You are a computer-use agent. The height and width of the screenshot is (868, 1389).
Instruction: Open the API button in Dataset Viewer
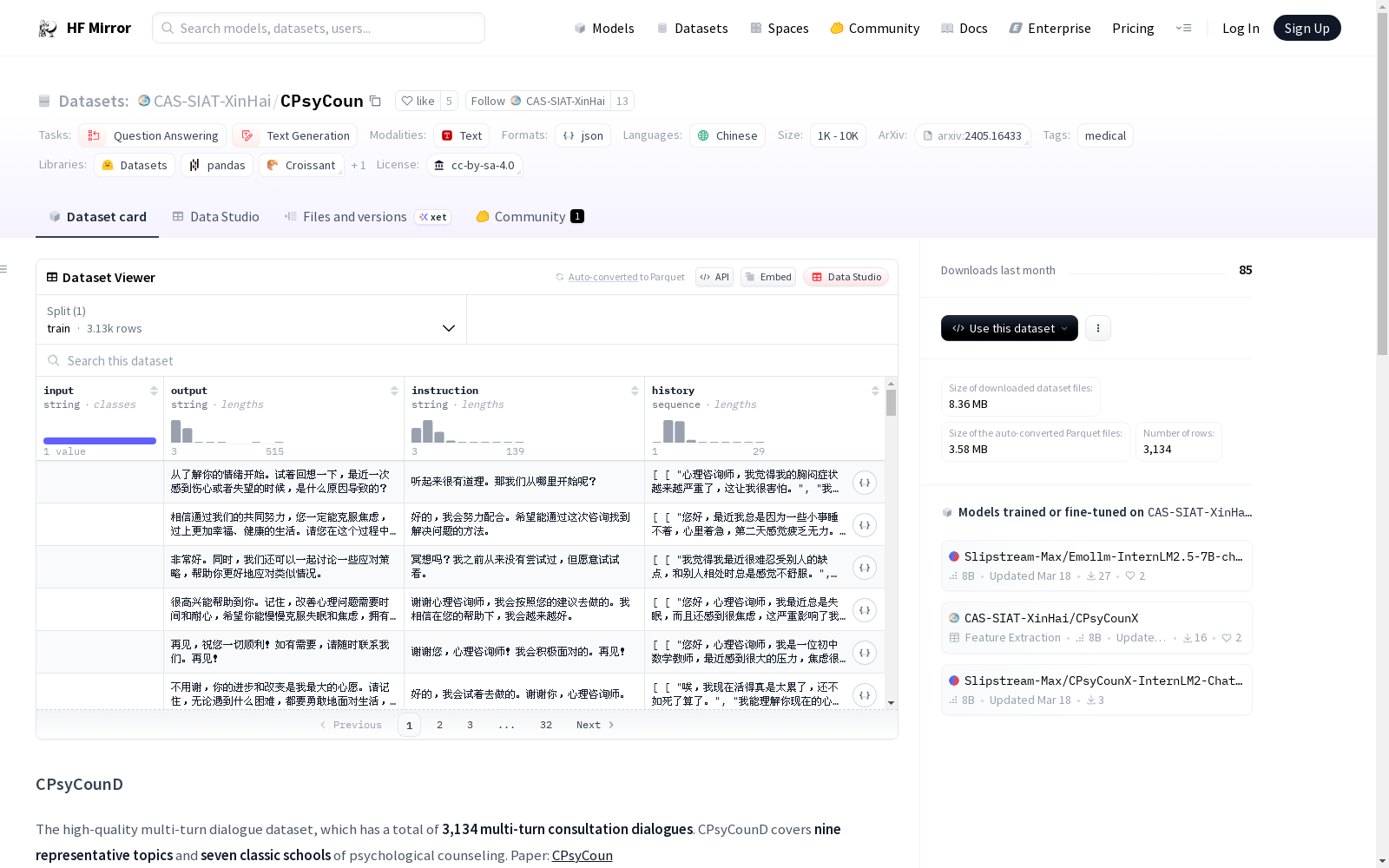coord(714,277)
